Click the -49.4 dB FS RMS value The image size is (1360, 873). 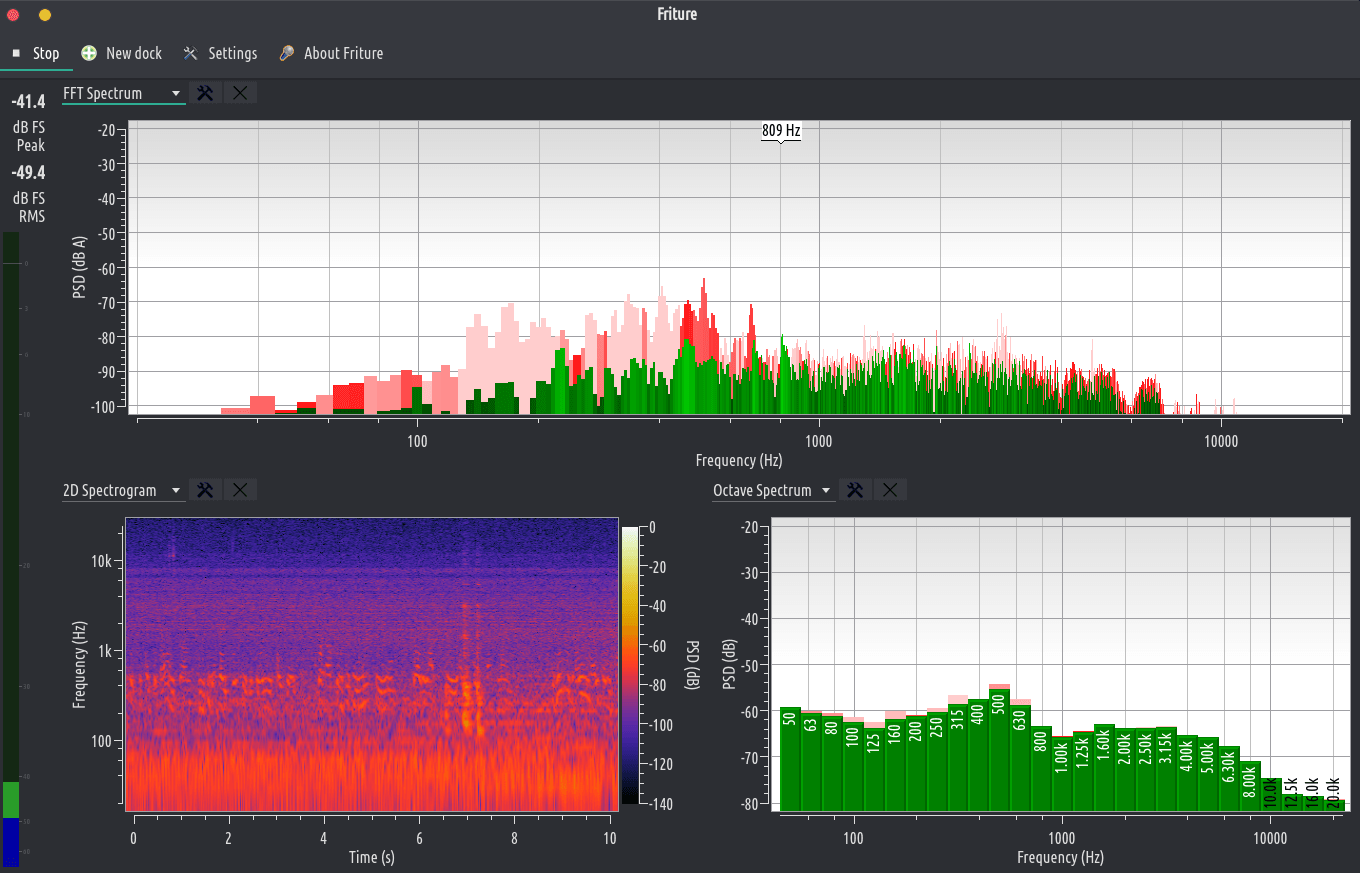pyautogui.click(x=29, y=172)
